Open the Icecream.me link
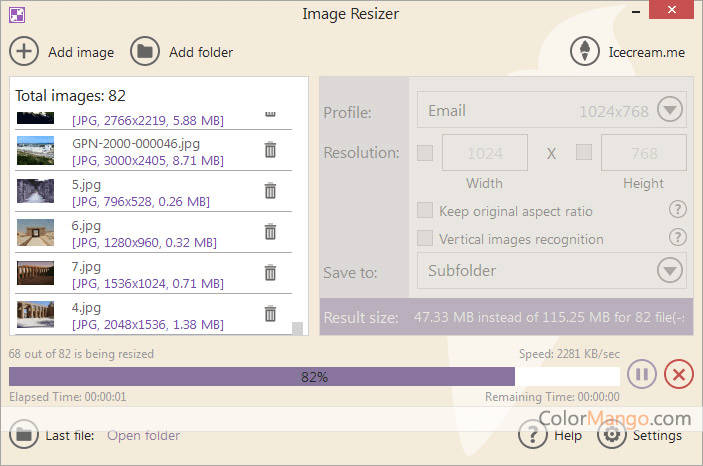The width and height of the screenshot is (703, 466). tap(647, 52)
